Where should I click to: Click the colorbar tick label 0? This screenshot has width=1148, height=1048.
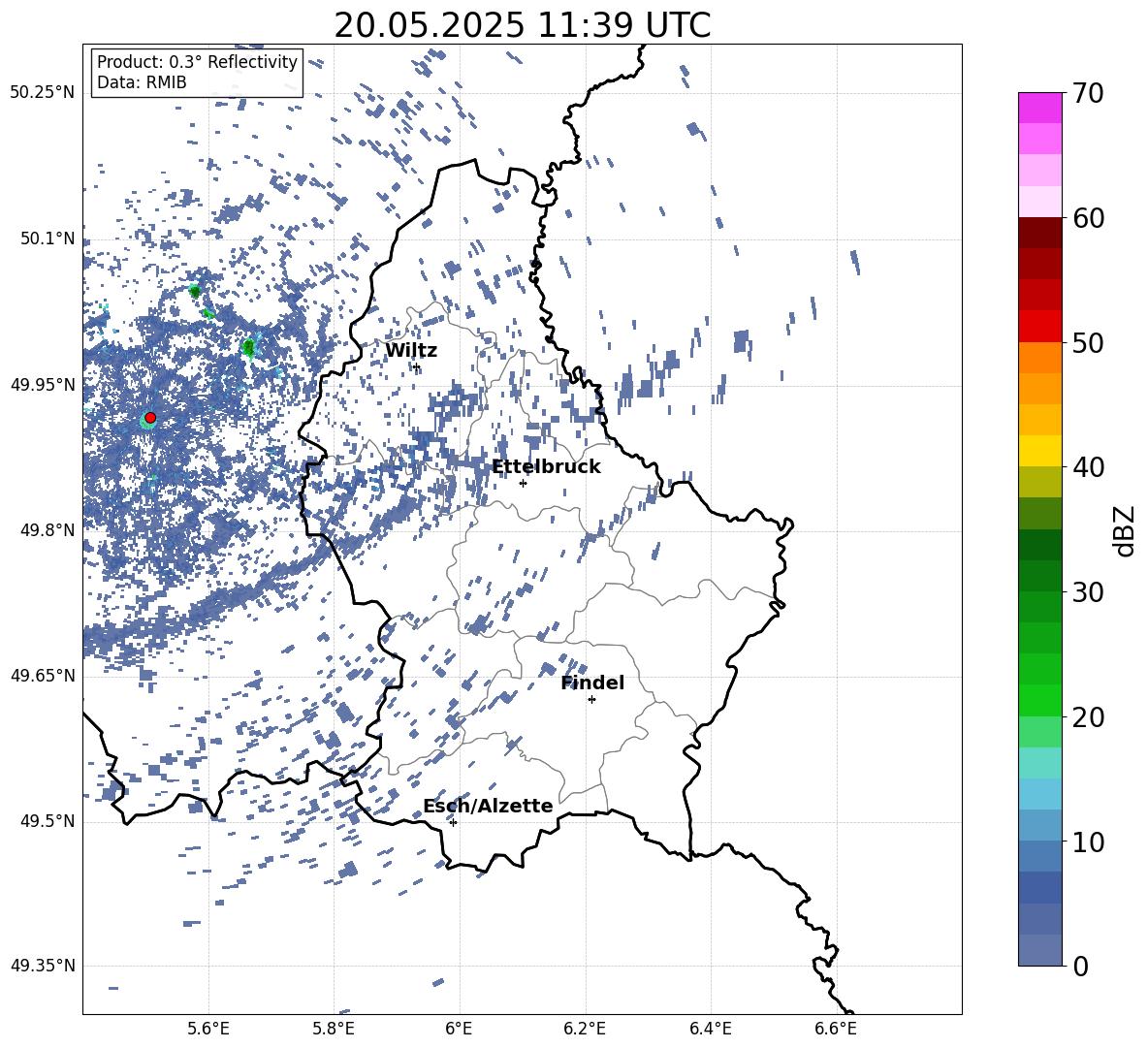tap(1079, 966)
